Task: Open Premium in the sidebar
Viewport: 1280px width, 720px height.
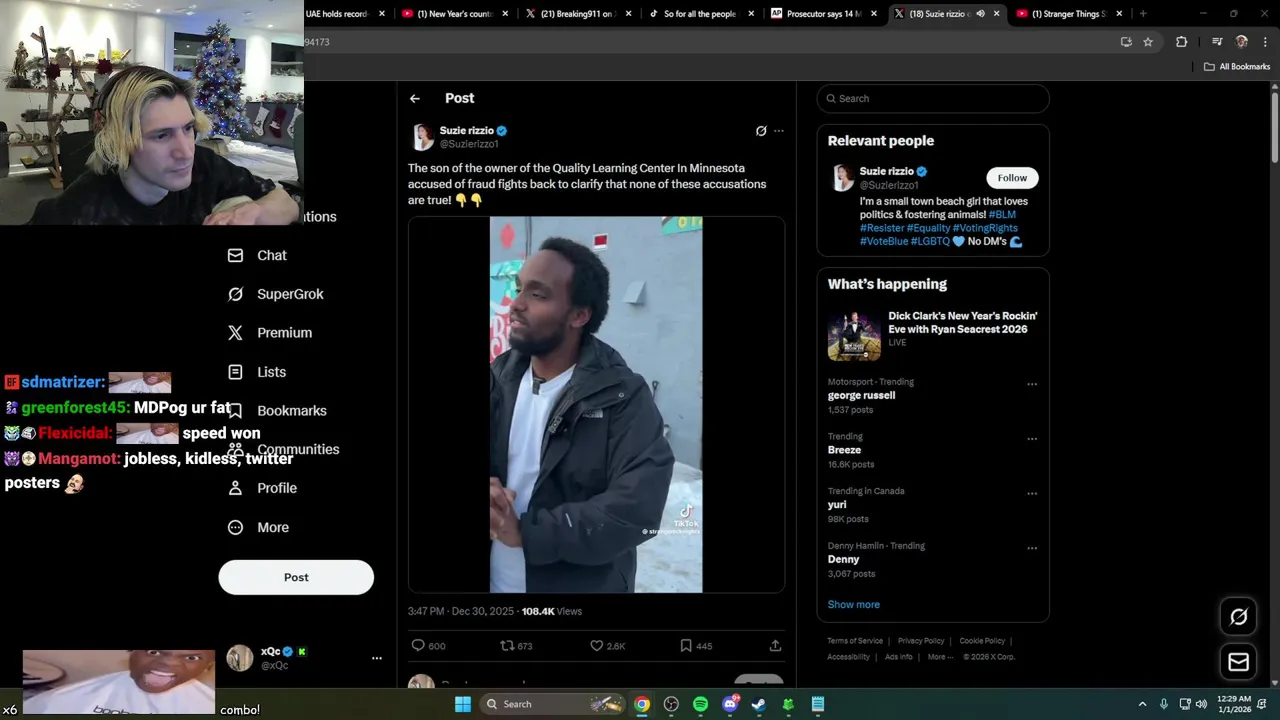Action: (x=284, y=333)
